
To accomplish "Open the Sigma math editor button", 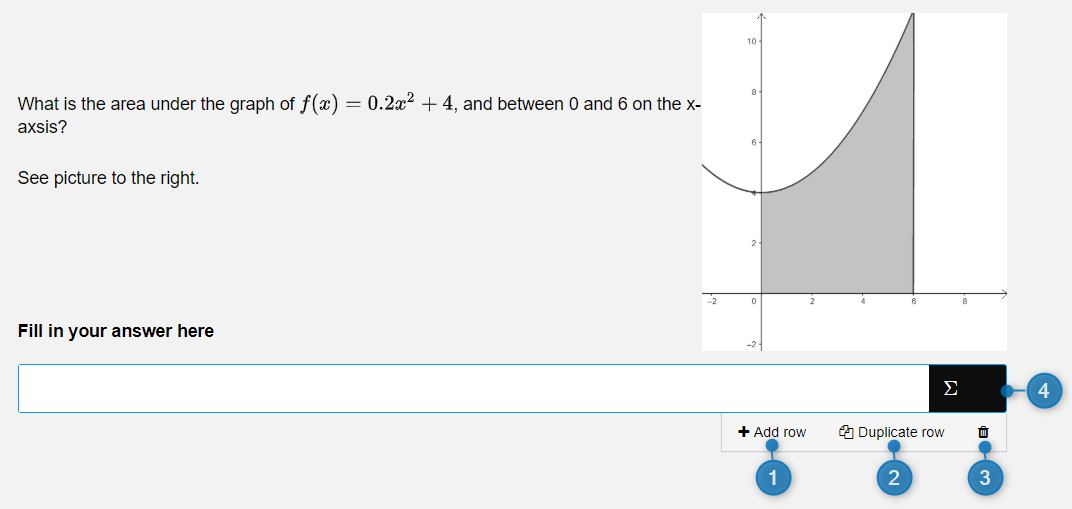I will [967, 389].
